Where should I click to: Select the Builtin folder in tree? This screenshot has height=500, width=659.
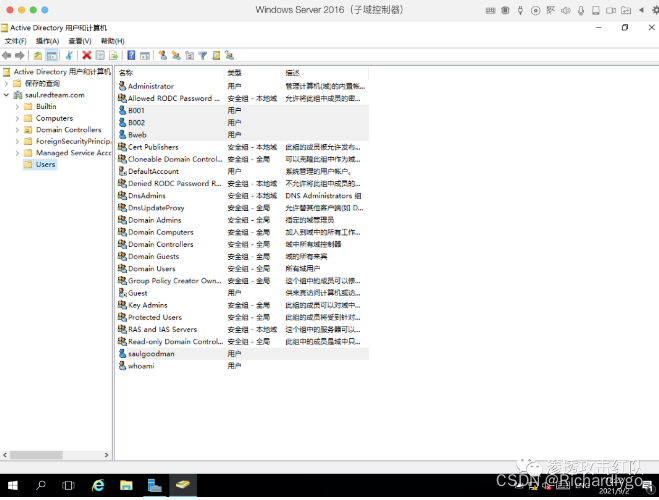(x=40, y=107)
